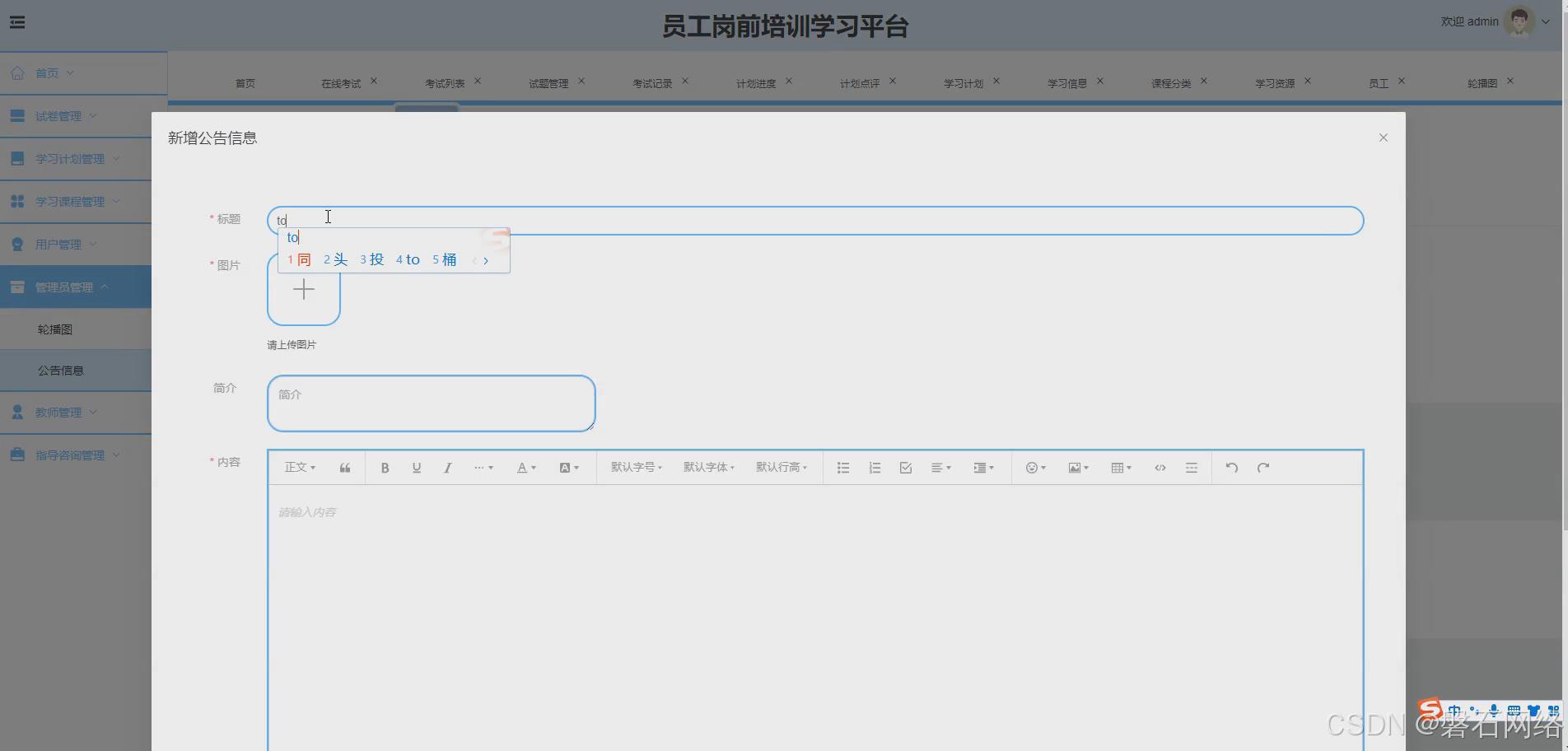Open the 默认字号 font size dropdown
This screenshot has height=751, width=1568.
click(x=636, y=468)
